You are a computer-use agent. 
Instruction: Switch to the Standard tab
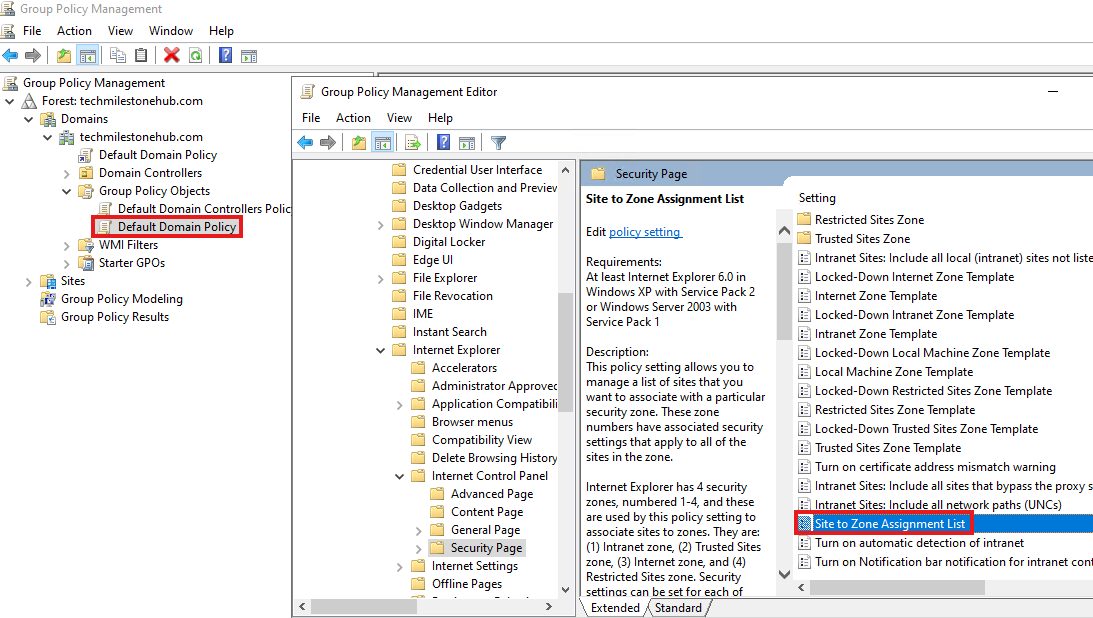(x=678, y=608)
